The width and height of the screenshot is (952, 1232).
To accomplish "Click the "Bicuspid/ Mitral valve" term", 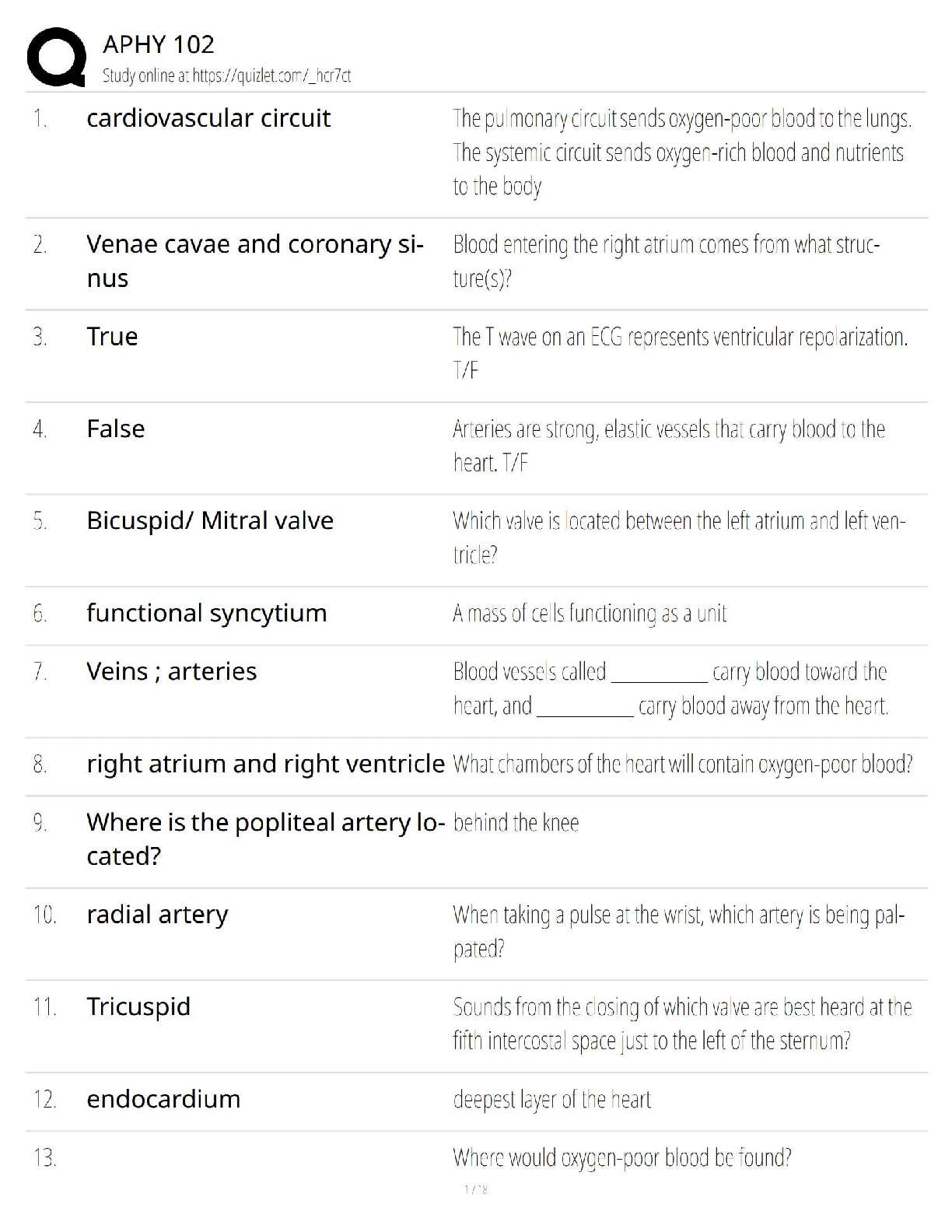I will click(209, 520).
